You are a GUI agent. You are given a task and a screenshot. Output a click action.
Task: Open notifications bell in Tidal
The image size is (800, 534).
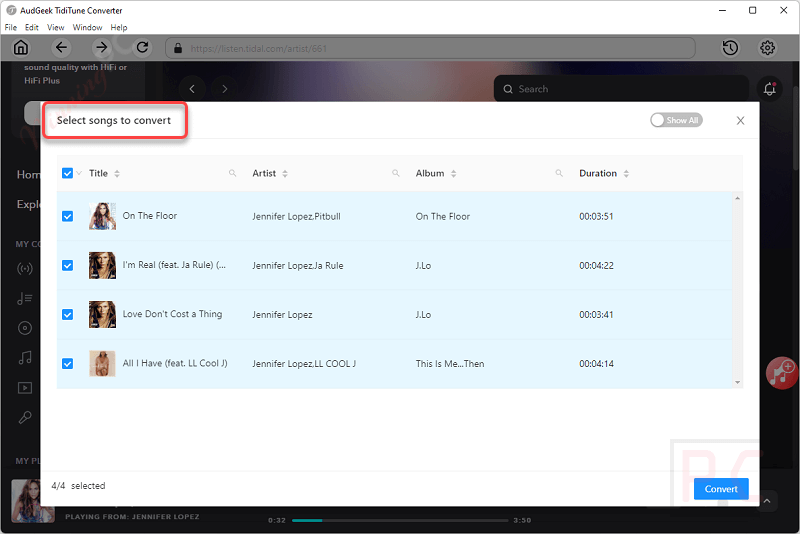click(769, 89)
